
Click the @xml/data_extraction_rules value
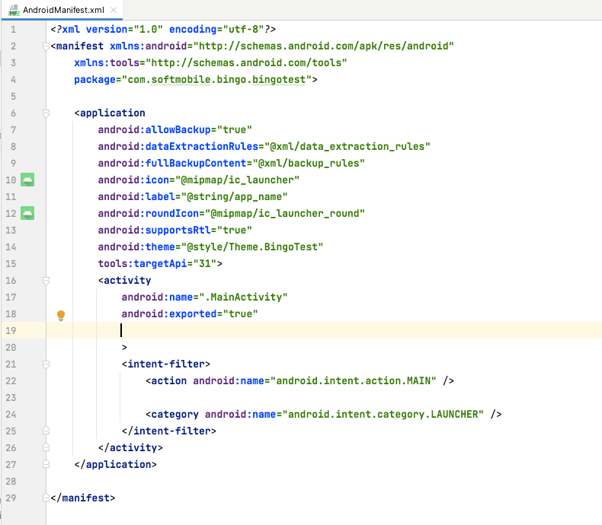[347, 146]
